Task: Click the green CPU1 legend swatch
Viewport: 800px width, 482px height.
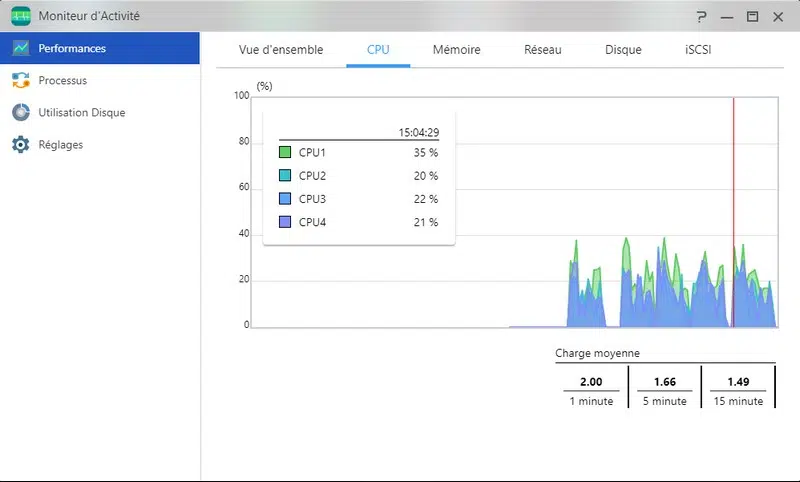Action: click(x=285, y=152)
